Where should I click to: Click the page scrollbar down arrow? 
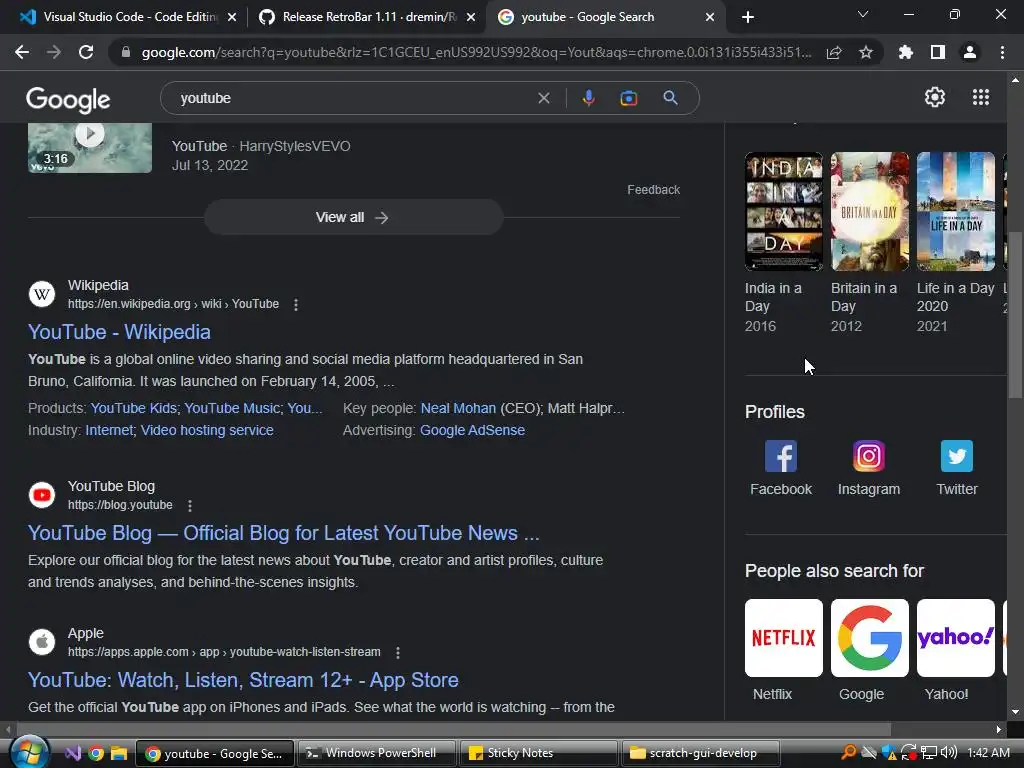[1015, 712]
